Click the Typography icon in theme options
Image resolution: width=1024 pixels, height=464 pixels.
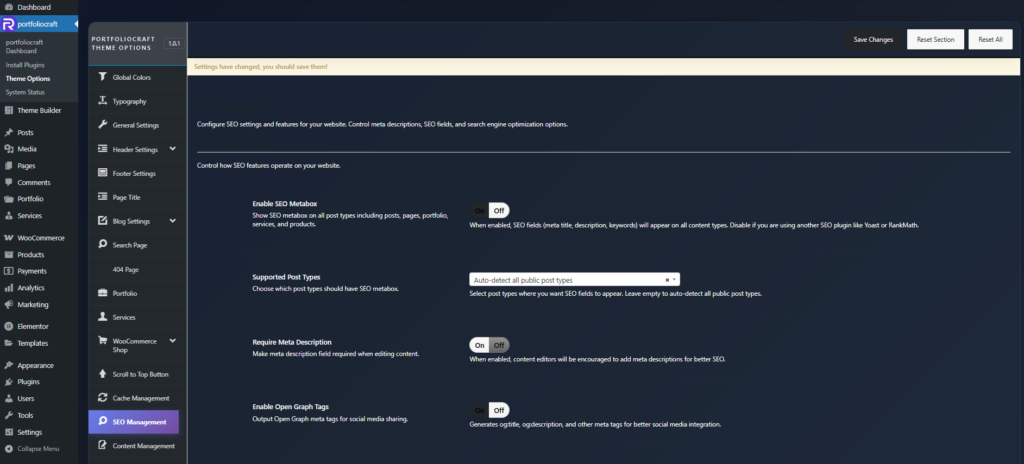click(x=102, y=101)
